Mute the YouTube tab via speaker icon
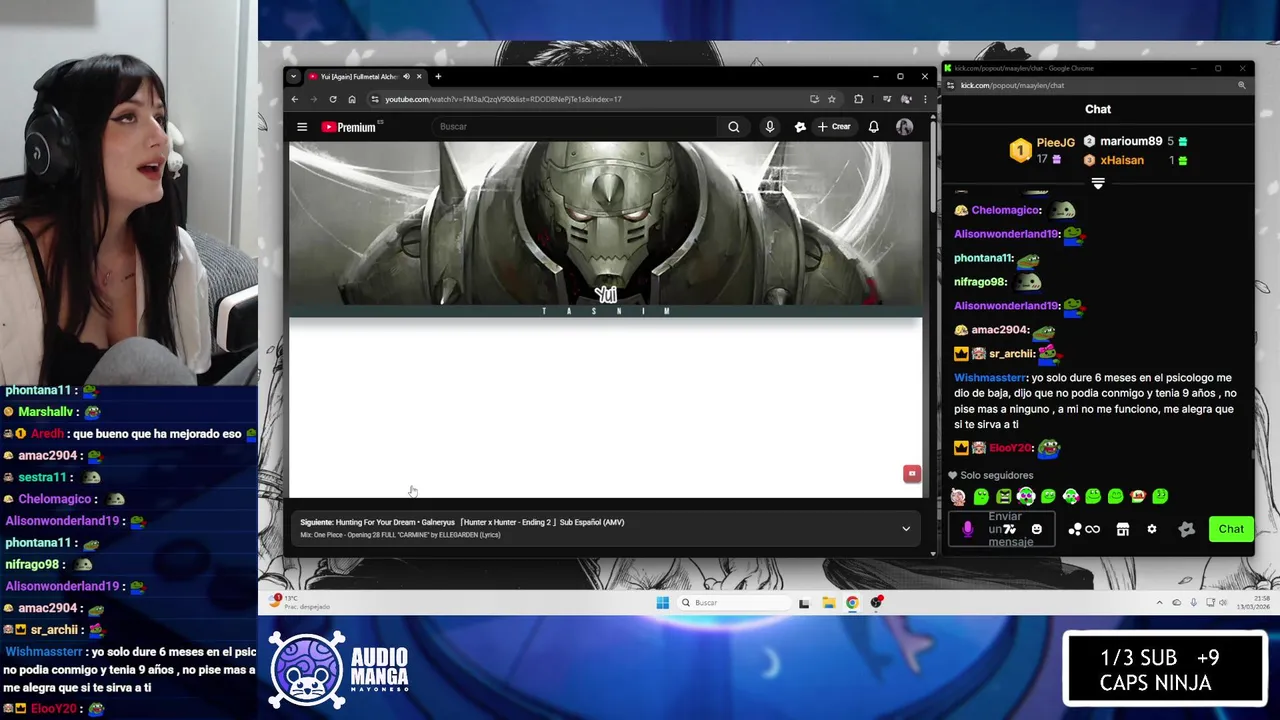Viewport: 1280px width, 720px height. tap(406, 77)
